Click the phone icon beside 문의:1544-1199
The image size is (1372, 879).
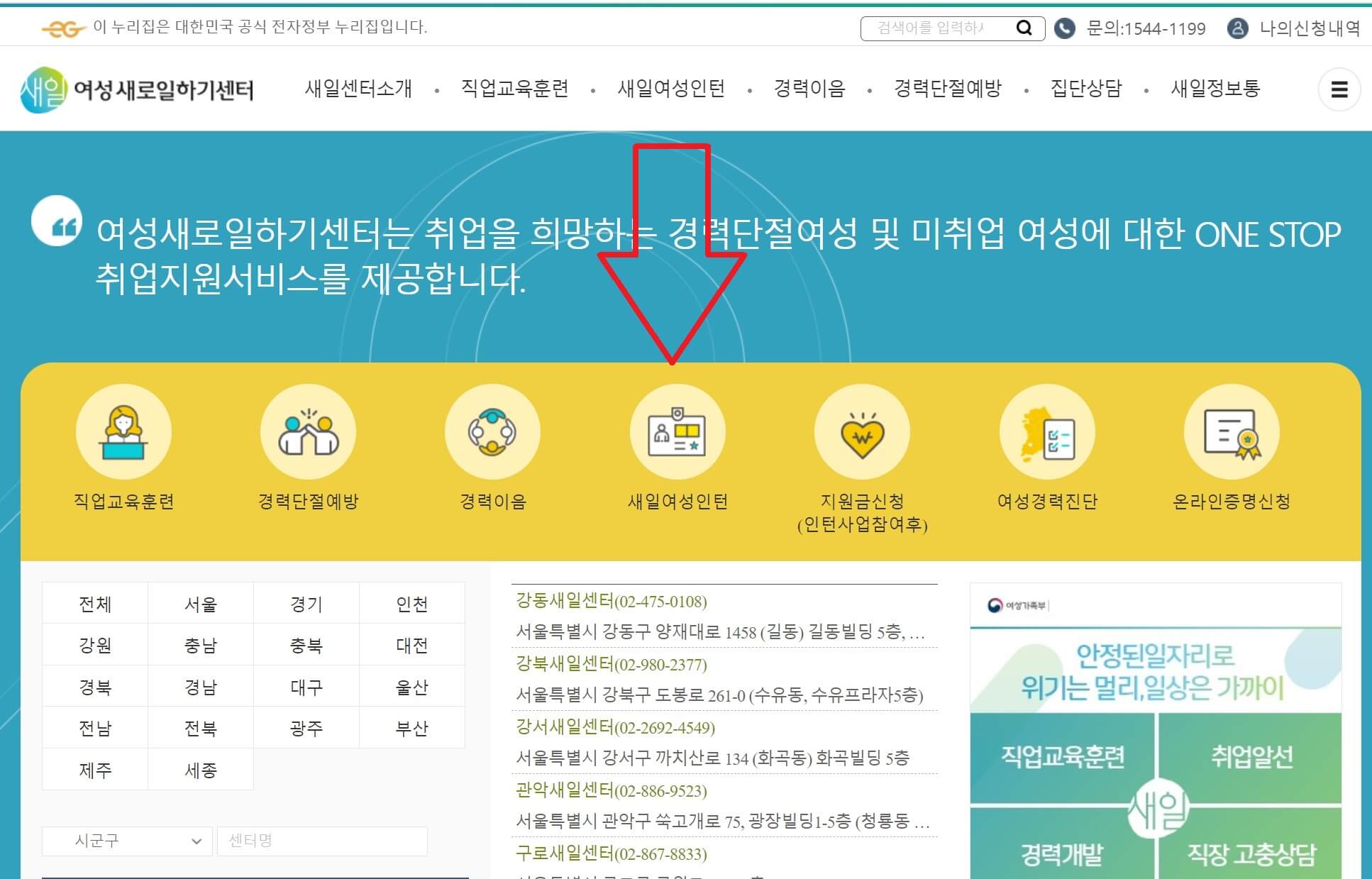click(x=1063, y=28)
